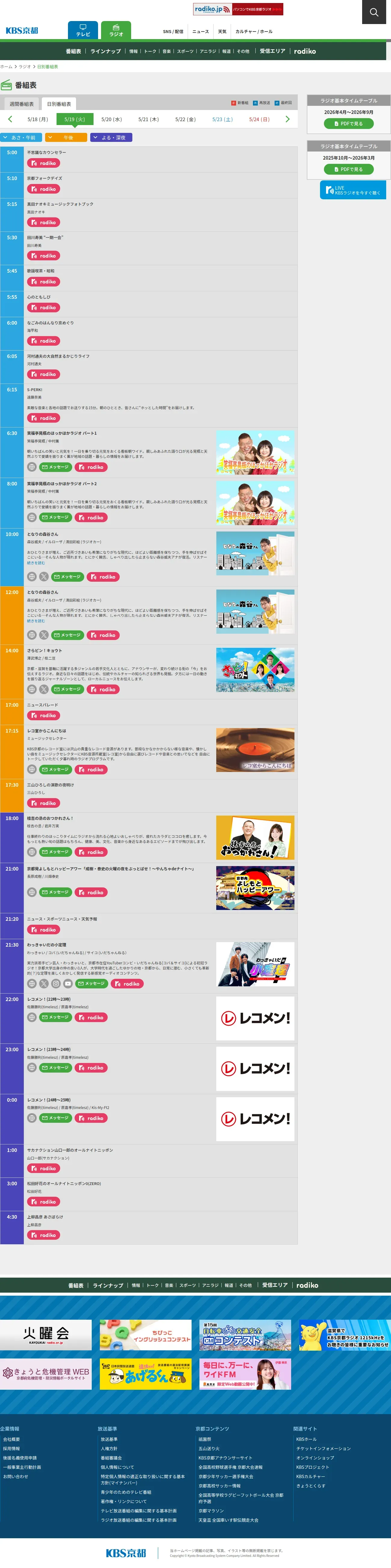
Task: Open the search magnifier icon
Action: coord(374,12)
